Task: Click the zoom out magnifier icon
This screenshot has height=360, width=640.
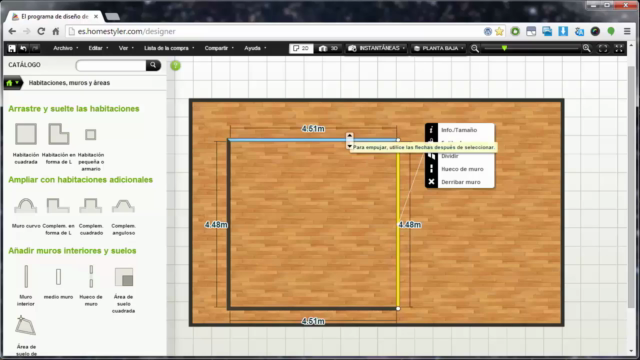Action: [475, 48]
